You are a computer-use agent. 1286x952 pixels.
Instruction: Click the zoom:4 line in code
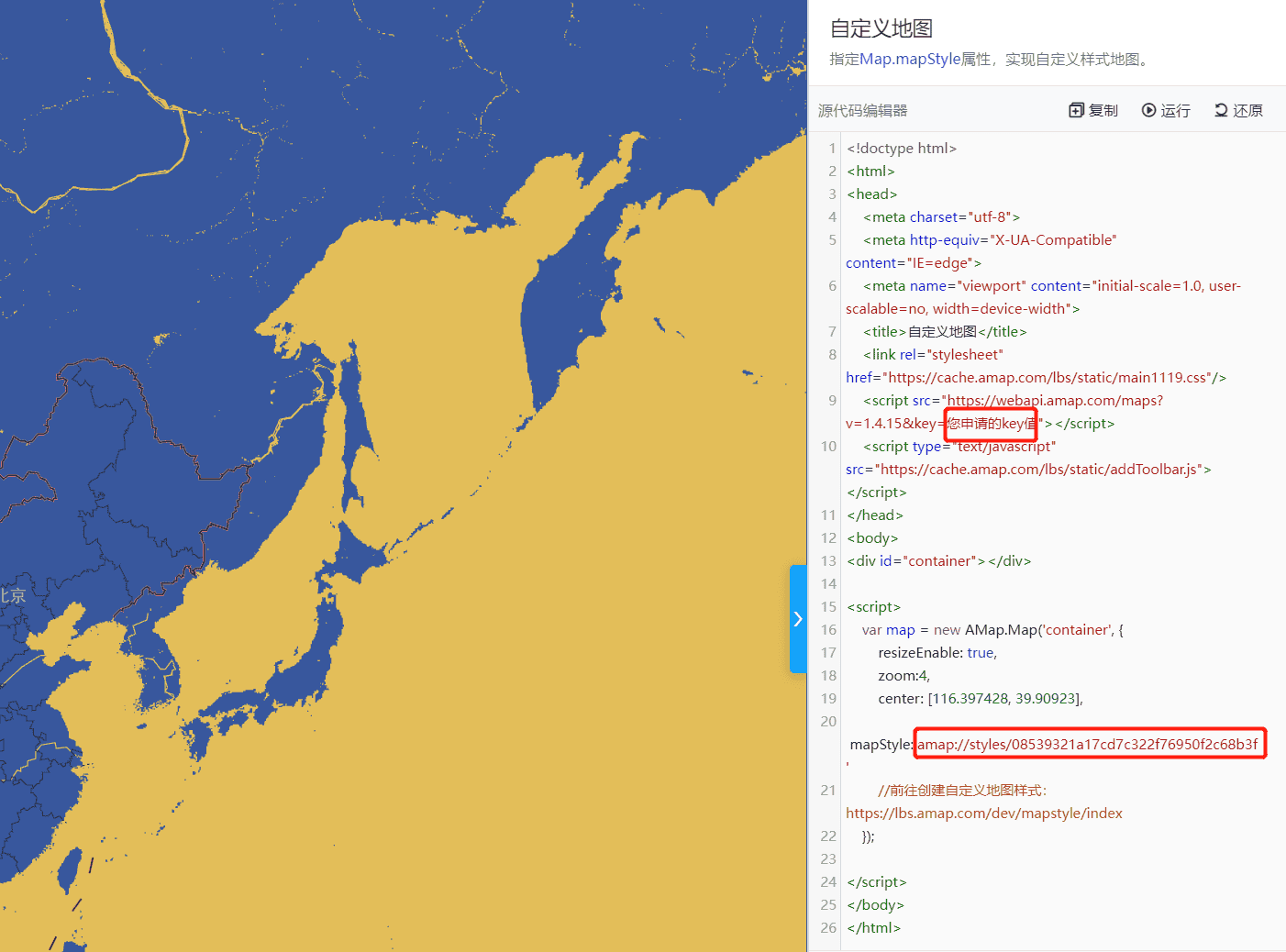(x=904, y=675)
